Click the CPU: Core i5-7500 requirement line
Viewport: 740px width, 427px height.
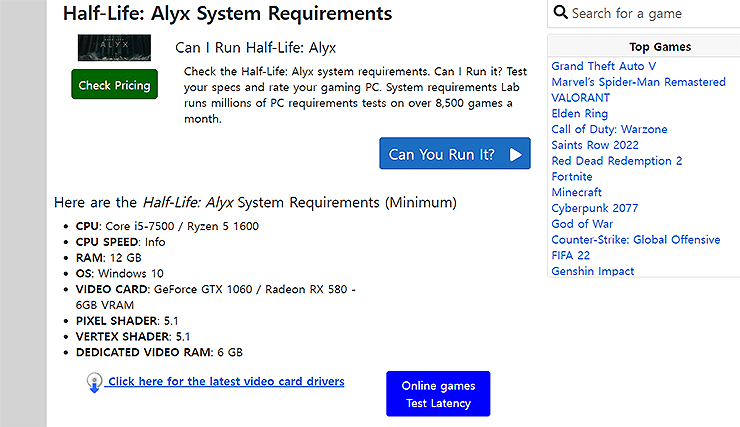pyautogui.click(x=167, y=226)
